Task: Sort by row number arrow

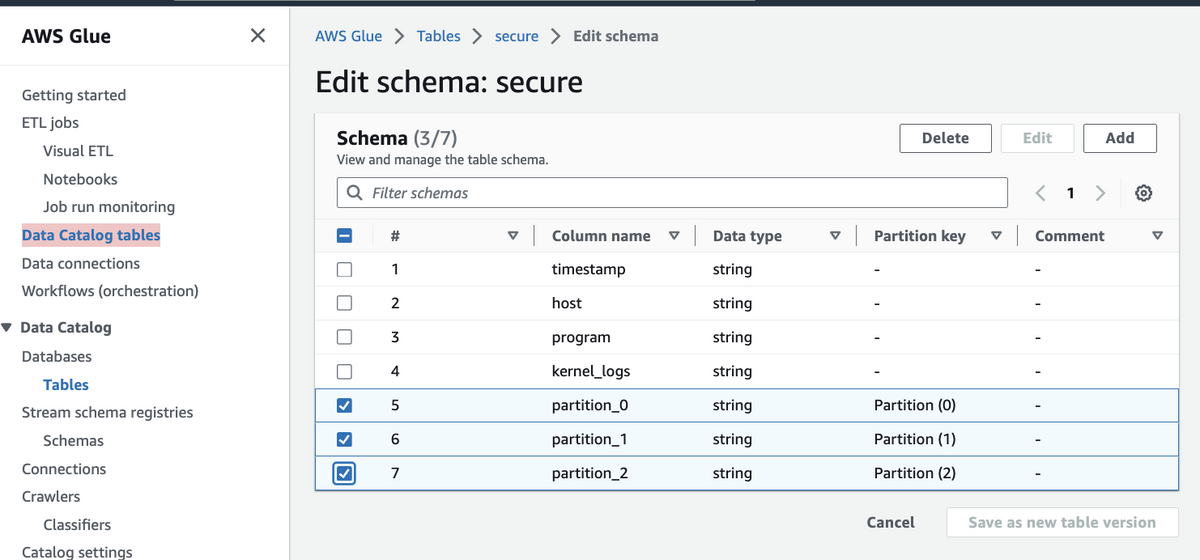Action: [513, 236]
